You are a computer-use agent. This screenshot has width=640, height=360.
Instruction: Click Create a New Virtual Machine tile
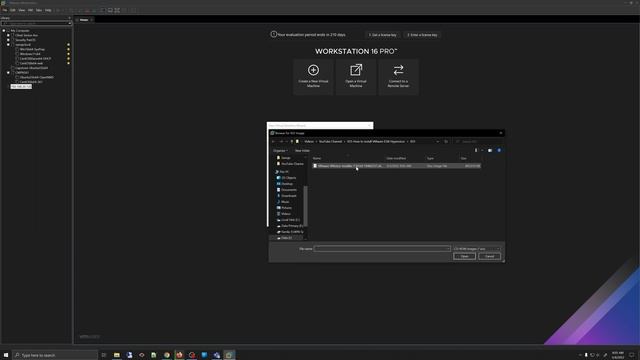313,77
